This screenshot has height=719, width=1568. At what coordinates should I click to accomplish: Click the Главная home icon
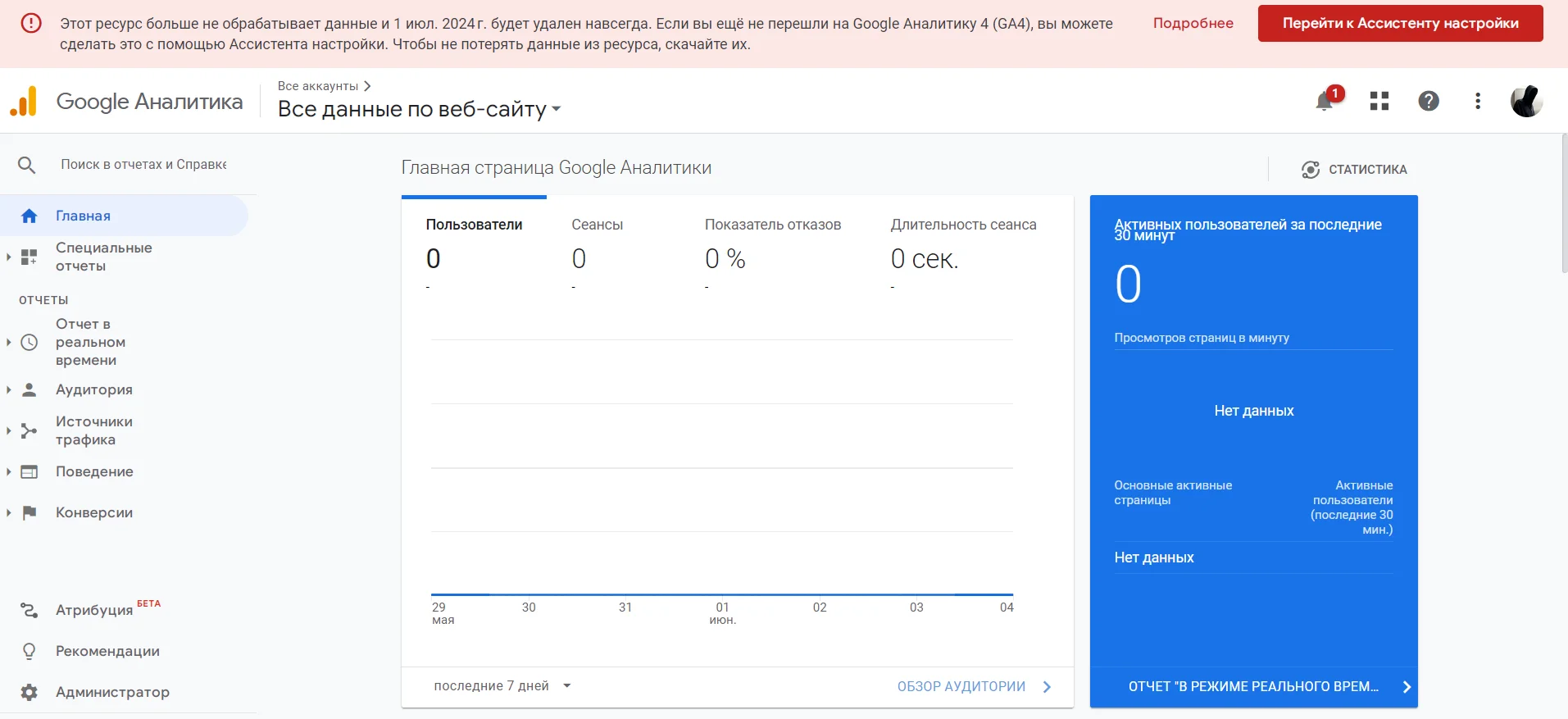[30, 216]
